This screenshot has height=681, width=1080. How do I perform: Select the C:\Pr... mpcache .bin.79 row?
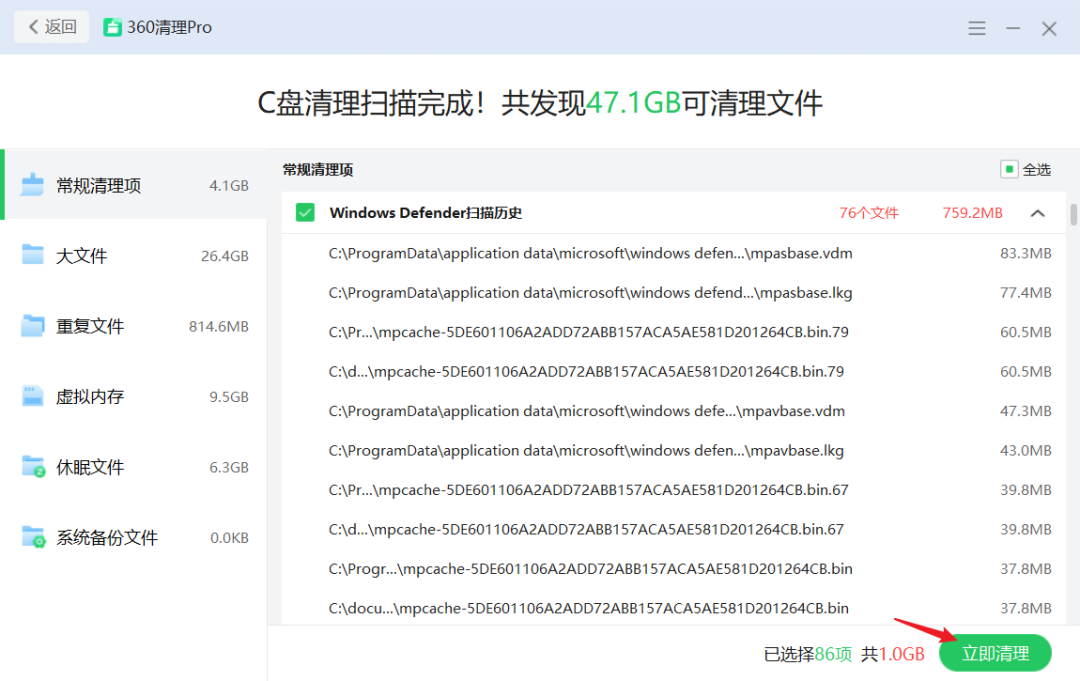click(674, 333)
